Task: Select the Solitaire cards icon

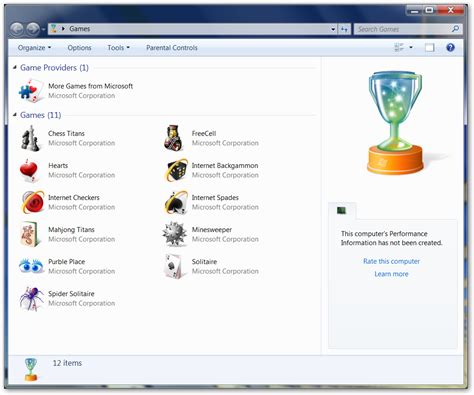Action: pos(174,266)
